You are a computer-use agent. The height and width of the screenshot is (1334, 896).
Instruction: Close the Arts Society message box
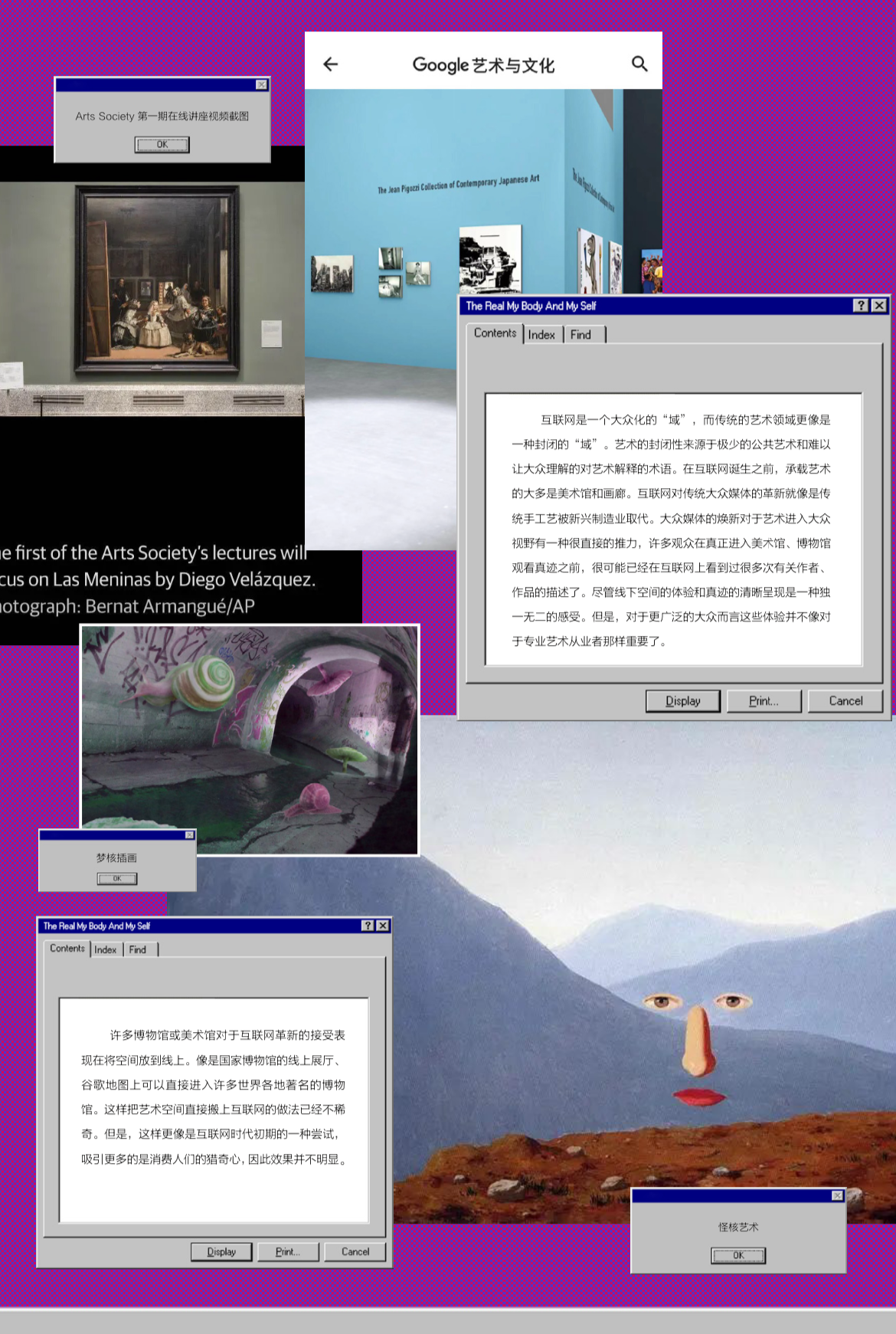[x=261, y=85]
